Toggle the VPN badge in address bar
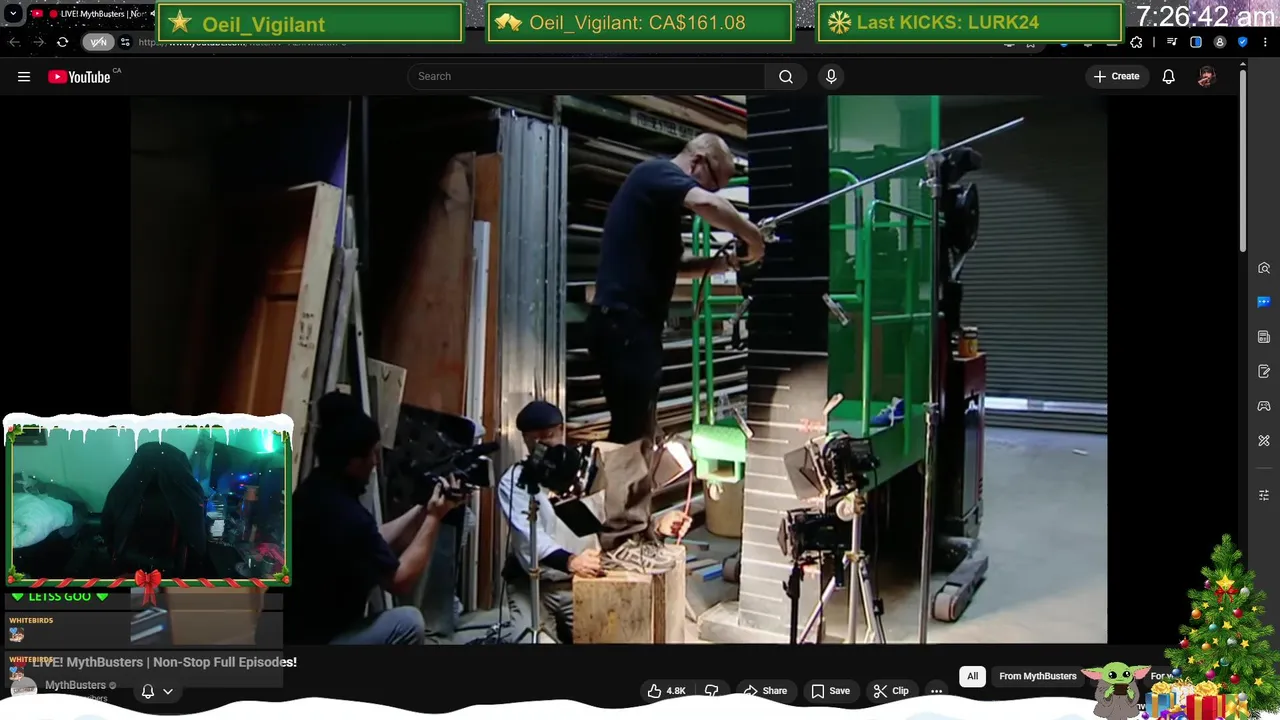Screen dimensions: 1280x720 pos(98,42)
